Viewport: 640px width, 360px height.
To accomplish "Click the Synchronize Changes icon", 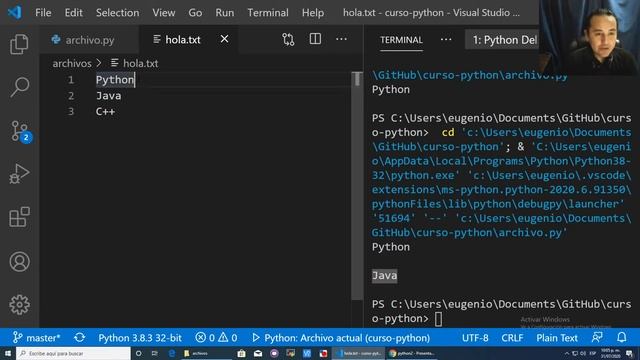I will [x=80, y=338].
